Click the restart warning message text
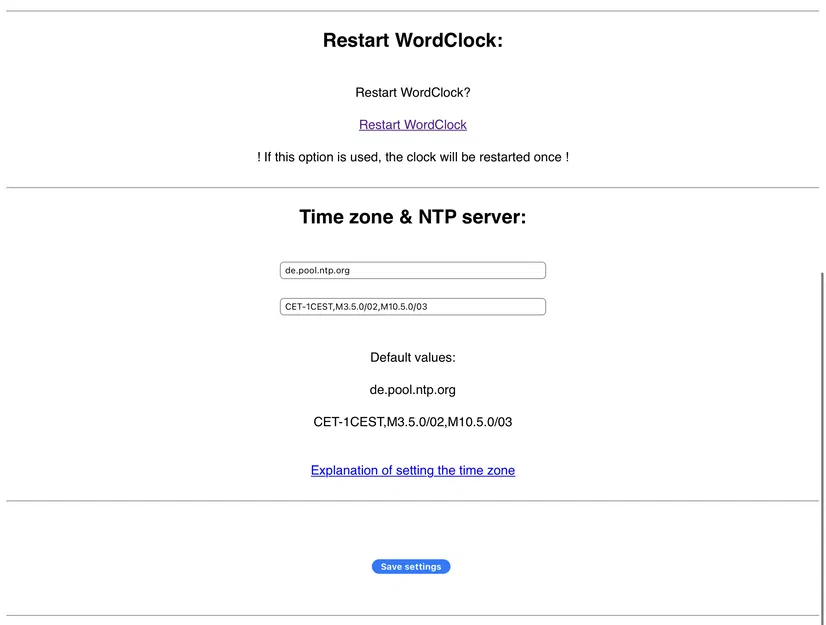The image size is (826, 625). point(412,156)
